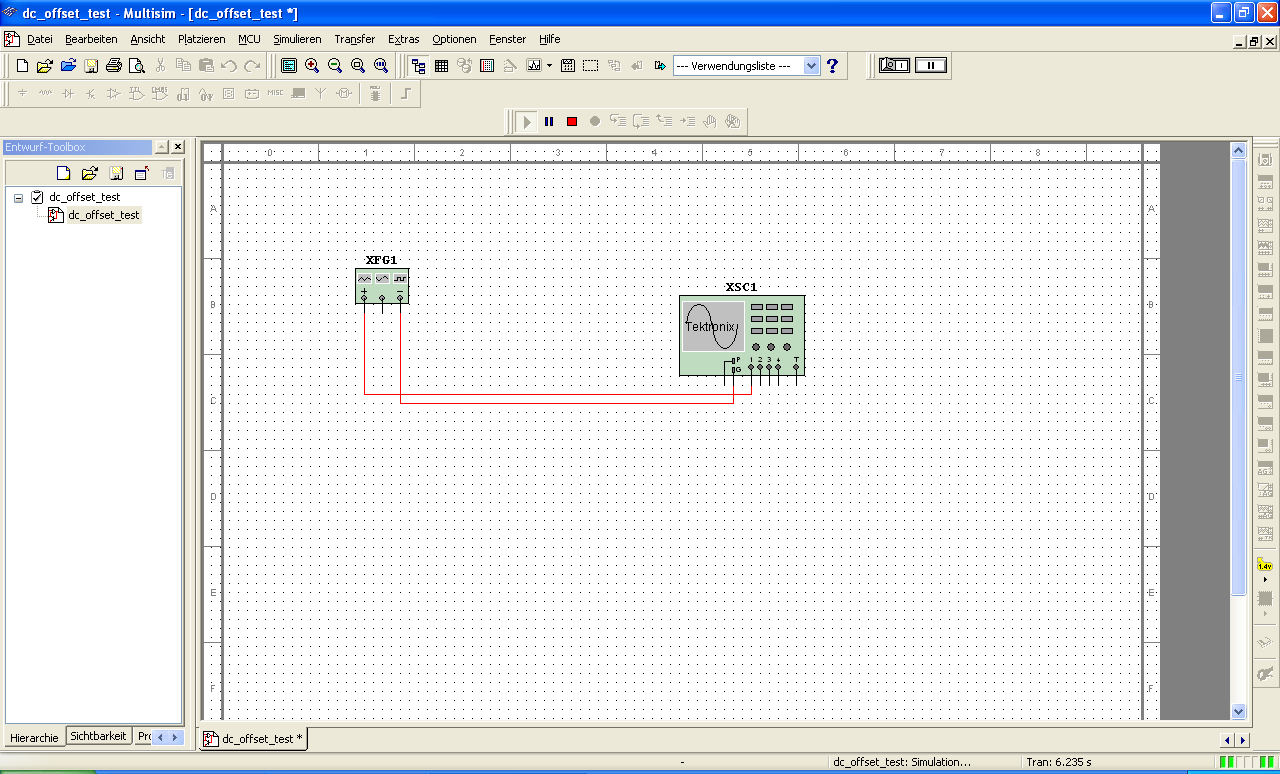Click vertical scrollbar up arrow
The width and height of the screenshot is (1280, 774).
pos(1239,150)
